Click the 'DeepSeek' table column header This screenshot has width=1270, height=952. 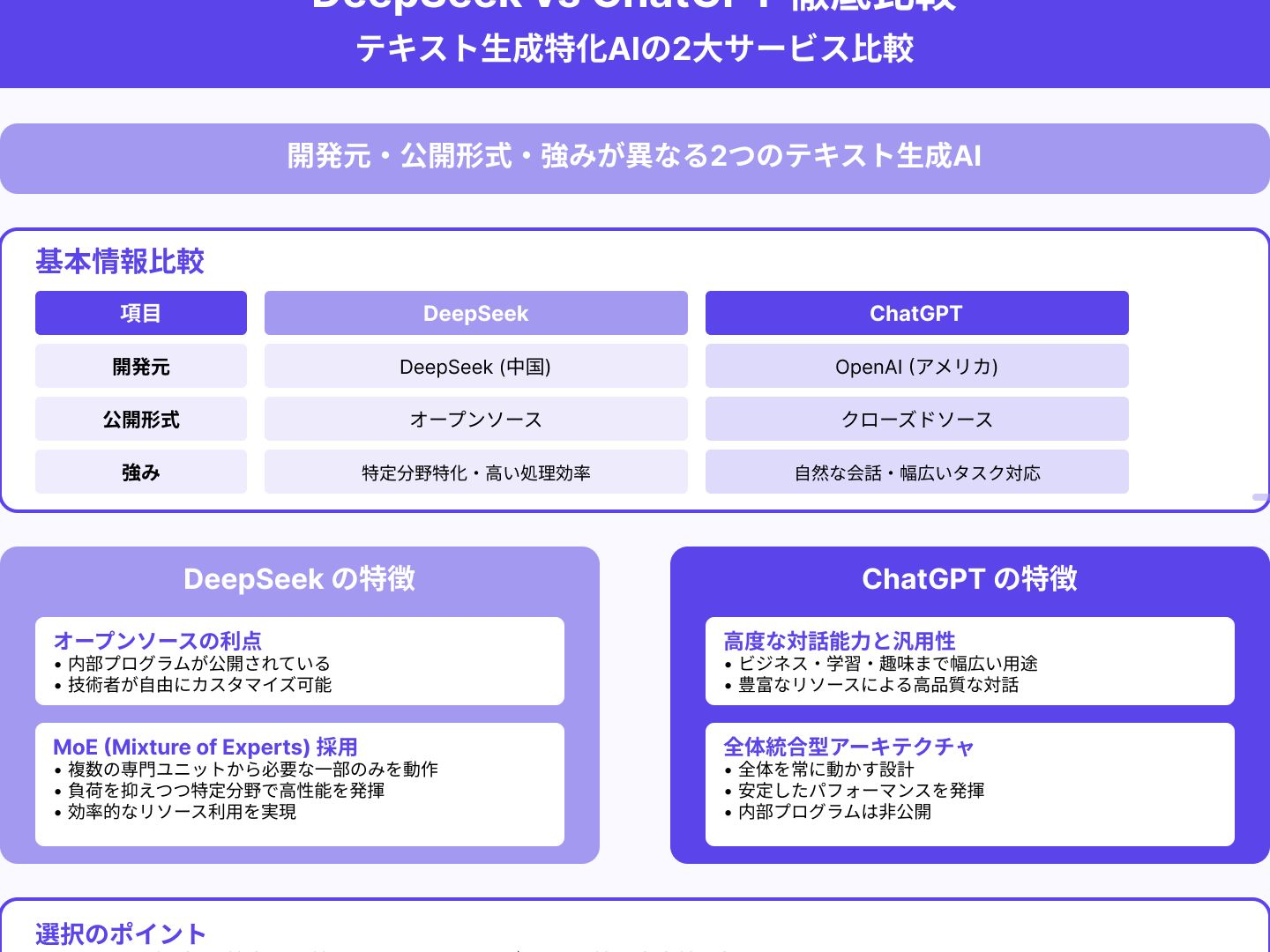(476, 313)
